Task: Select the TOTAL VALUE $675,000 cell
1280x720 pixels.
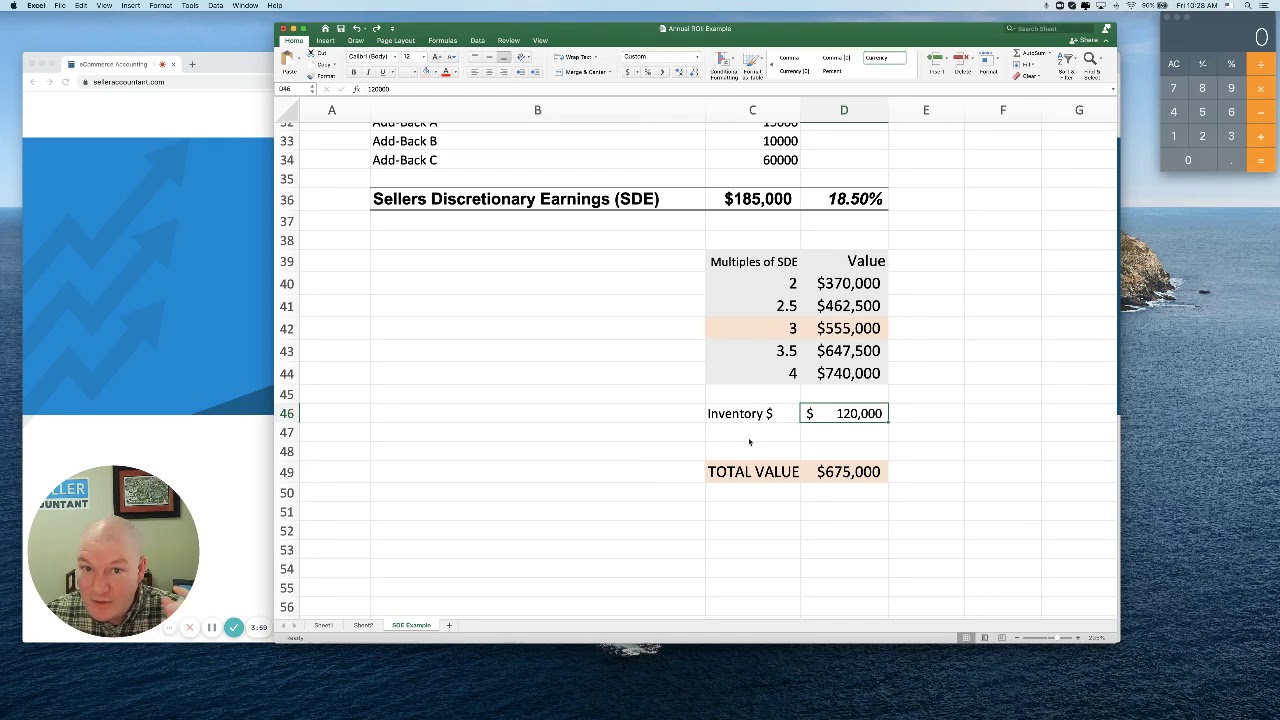Action: pyautogui.click(x=844, y=472)
